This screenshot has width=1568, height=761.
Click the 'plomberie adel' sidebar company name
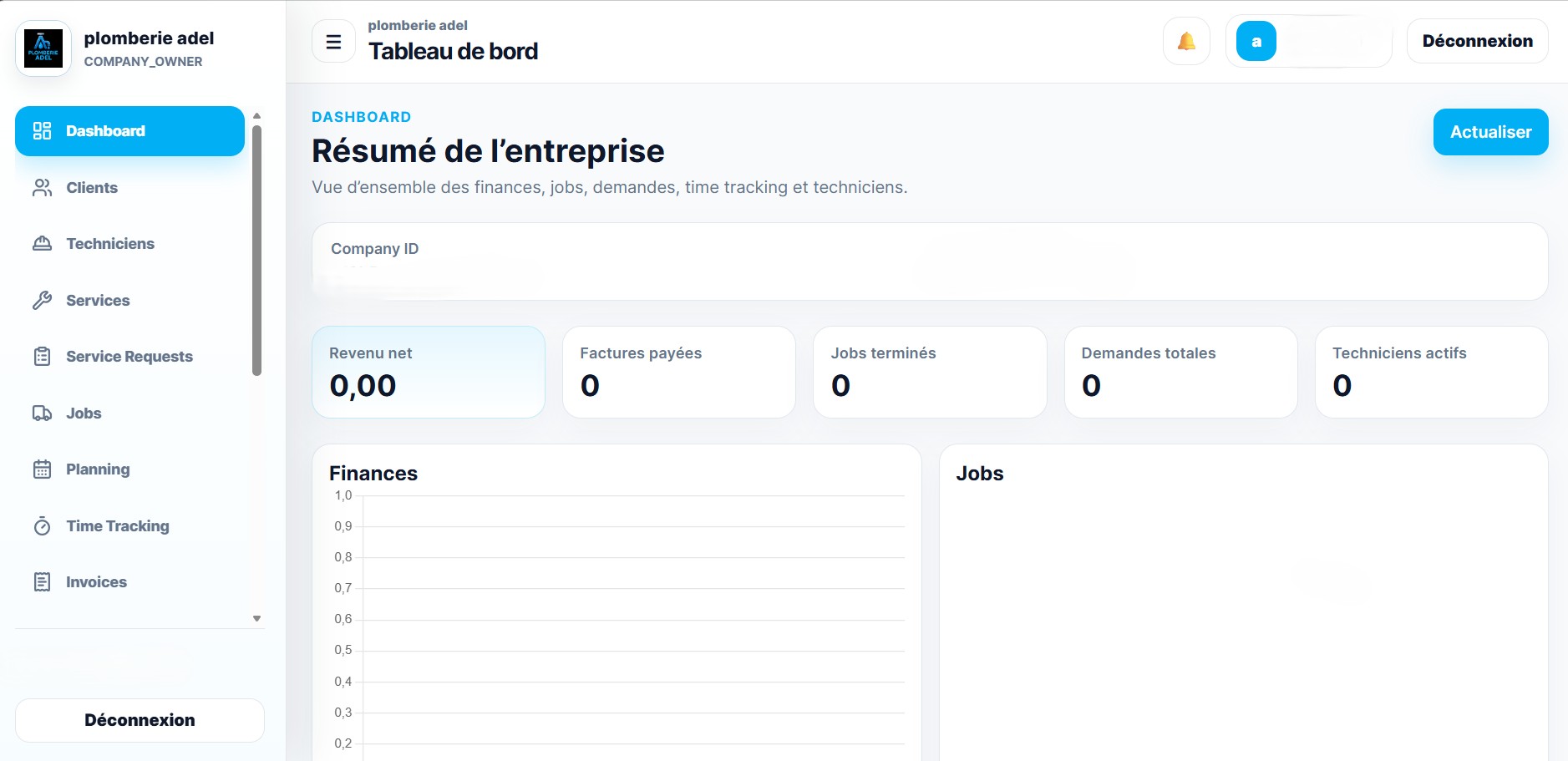pyautogui.click(x=149, y=38)
